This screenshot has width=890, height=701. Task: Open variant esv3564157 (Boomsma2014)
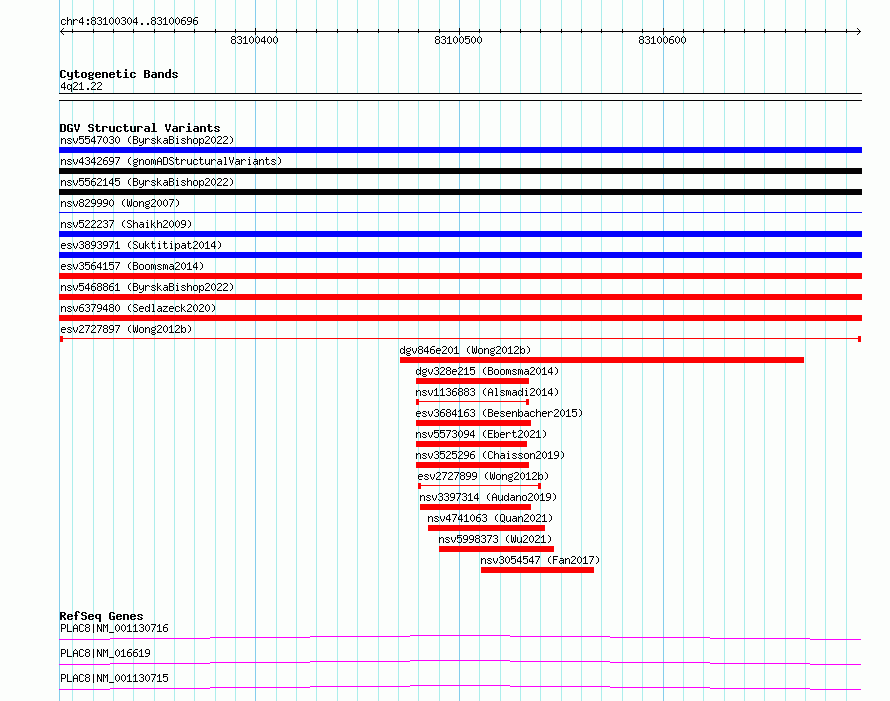[x=132, y=266]
